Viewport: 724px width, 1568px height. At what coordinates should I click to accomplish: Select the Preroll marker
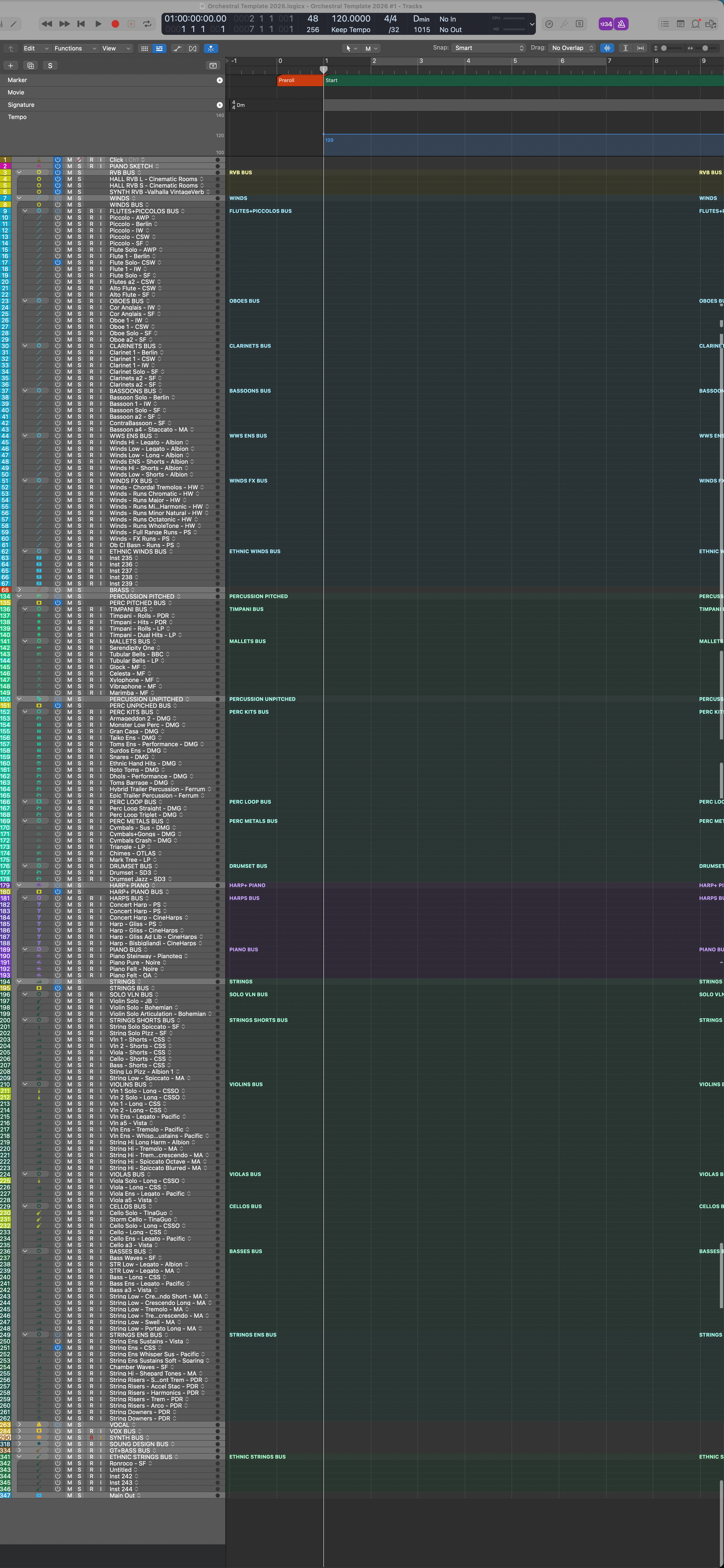click(x=300, y=80)
